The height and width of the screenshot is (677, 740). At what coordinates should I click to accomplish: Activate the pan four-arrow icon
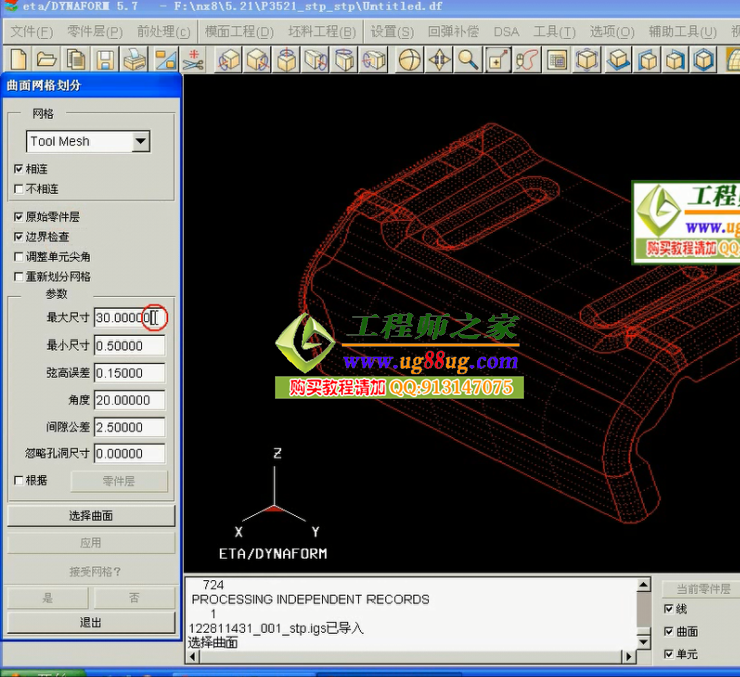(439, 60)
